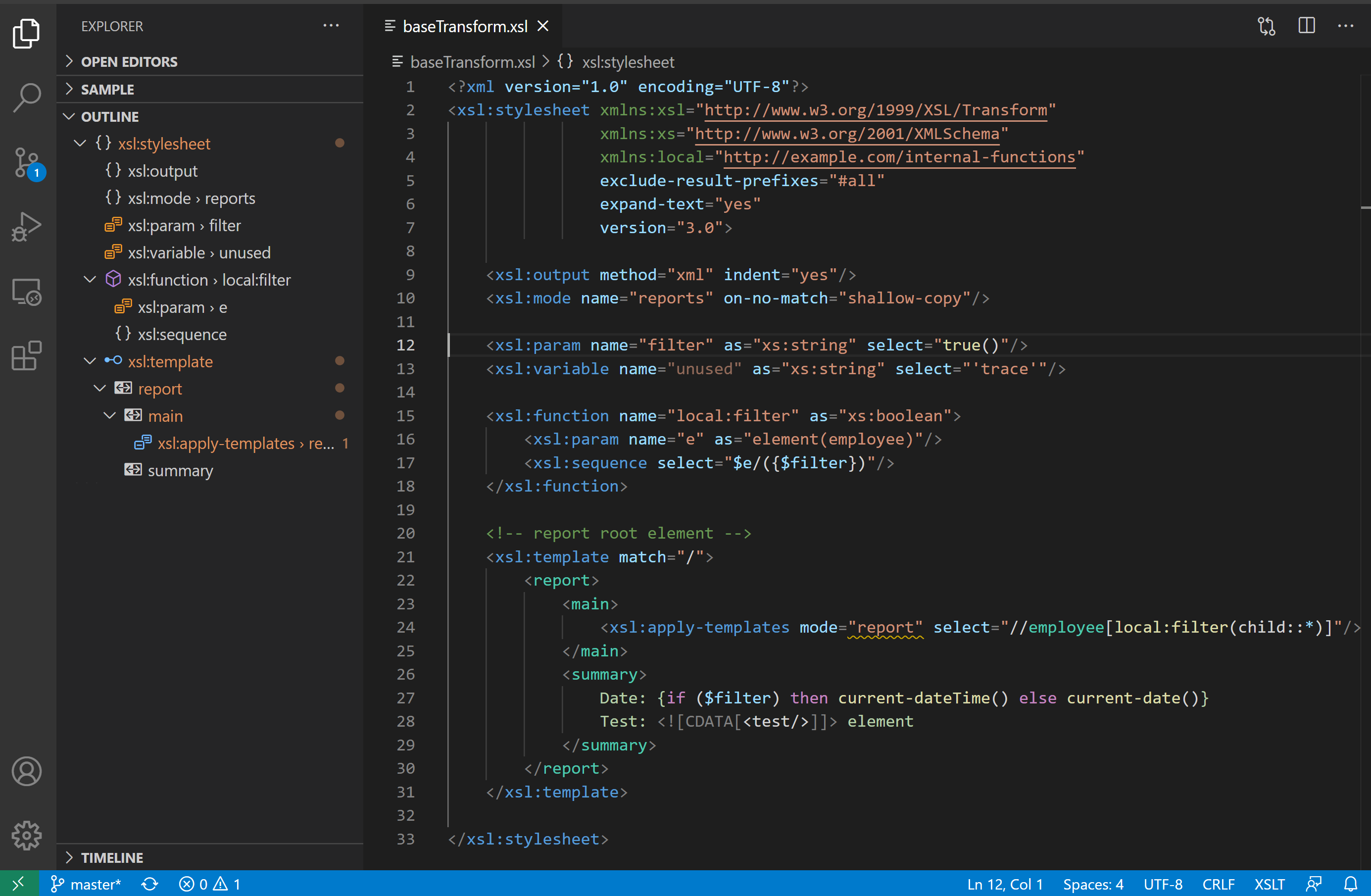1371x896 pixels.
Task: Click line number 15 in the gutter
Action: 405,415
